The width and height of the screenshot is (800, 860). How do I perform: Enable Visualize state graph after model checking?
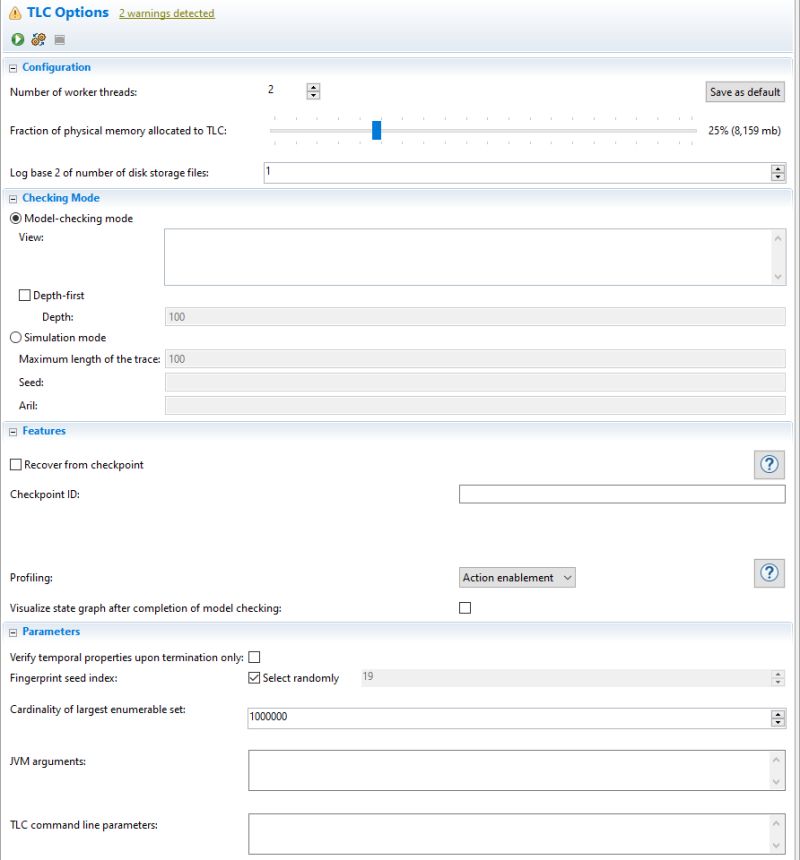click(464, 606)
